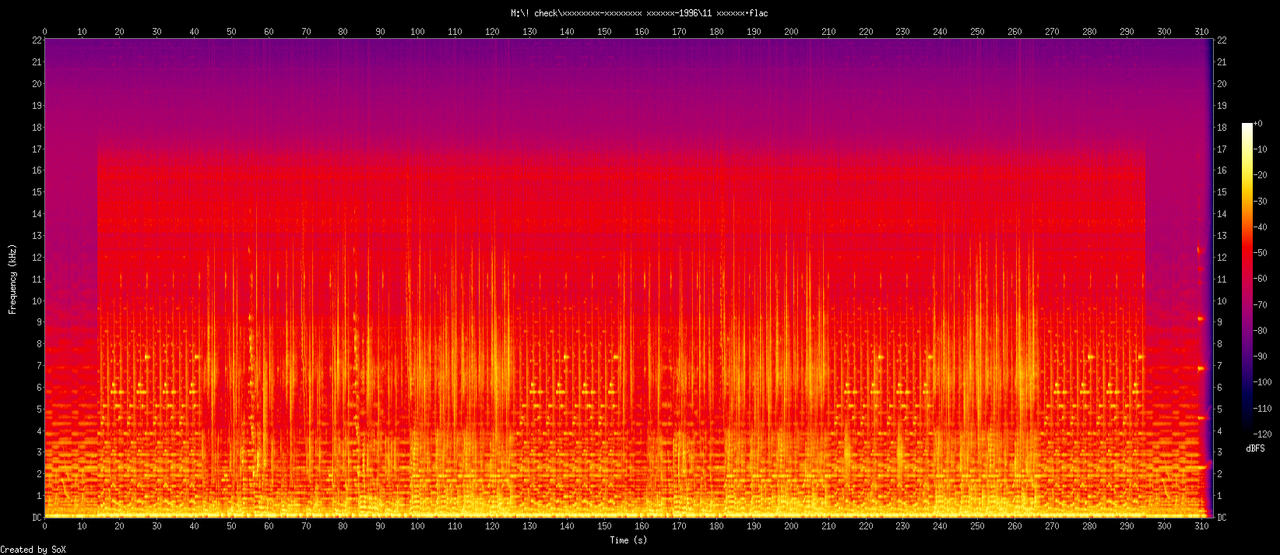This screenshot has height=555, width=1280.
Task: Click the '-40' value on the dBFS scale
Action: point(1261,227)
